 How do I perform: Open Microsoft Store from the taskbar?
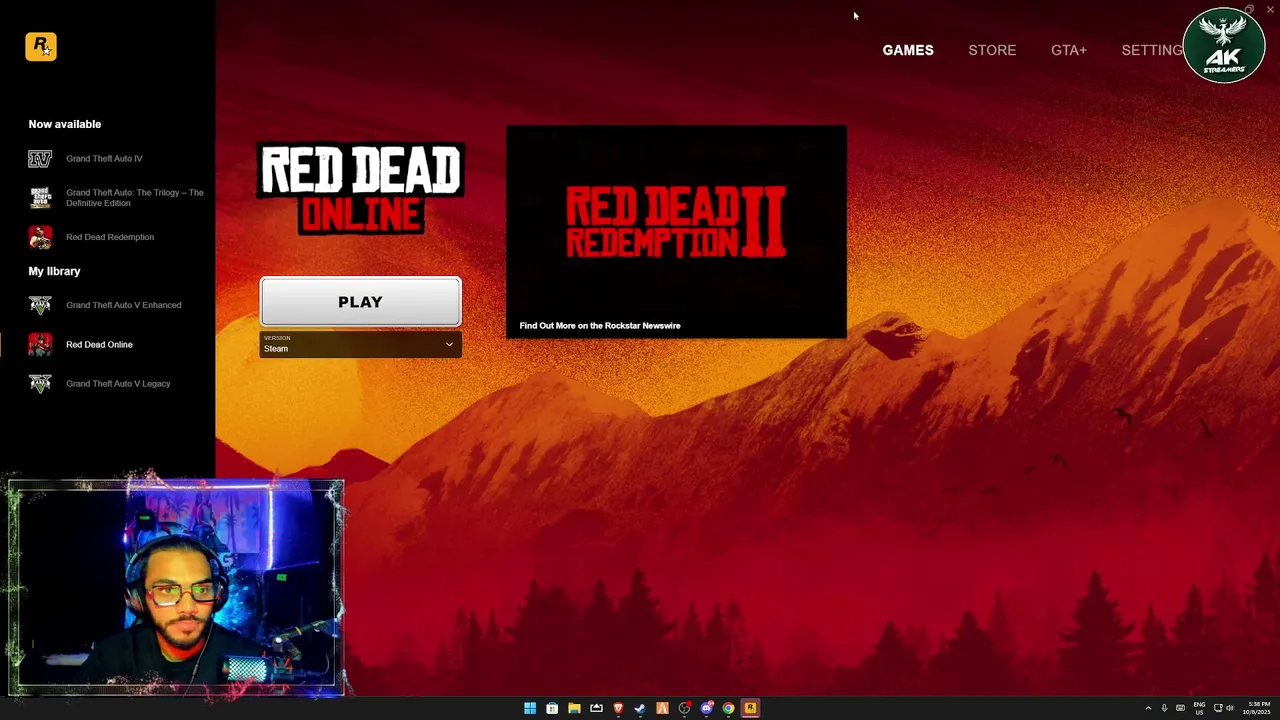click(x=552, y=708)
